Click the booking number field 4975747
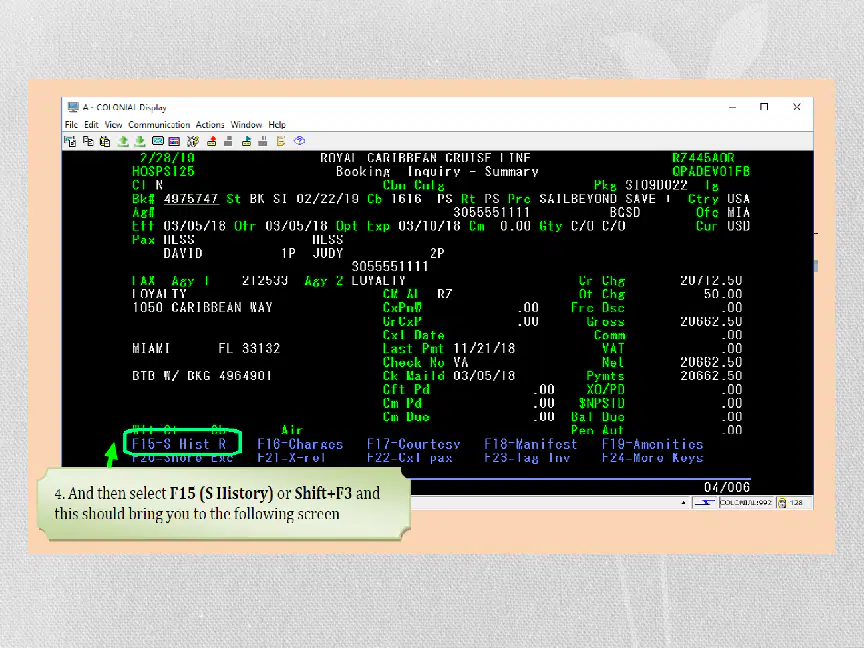Screen dimensions: 864x648 click(191, 199)
